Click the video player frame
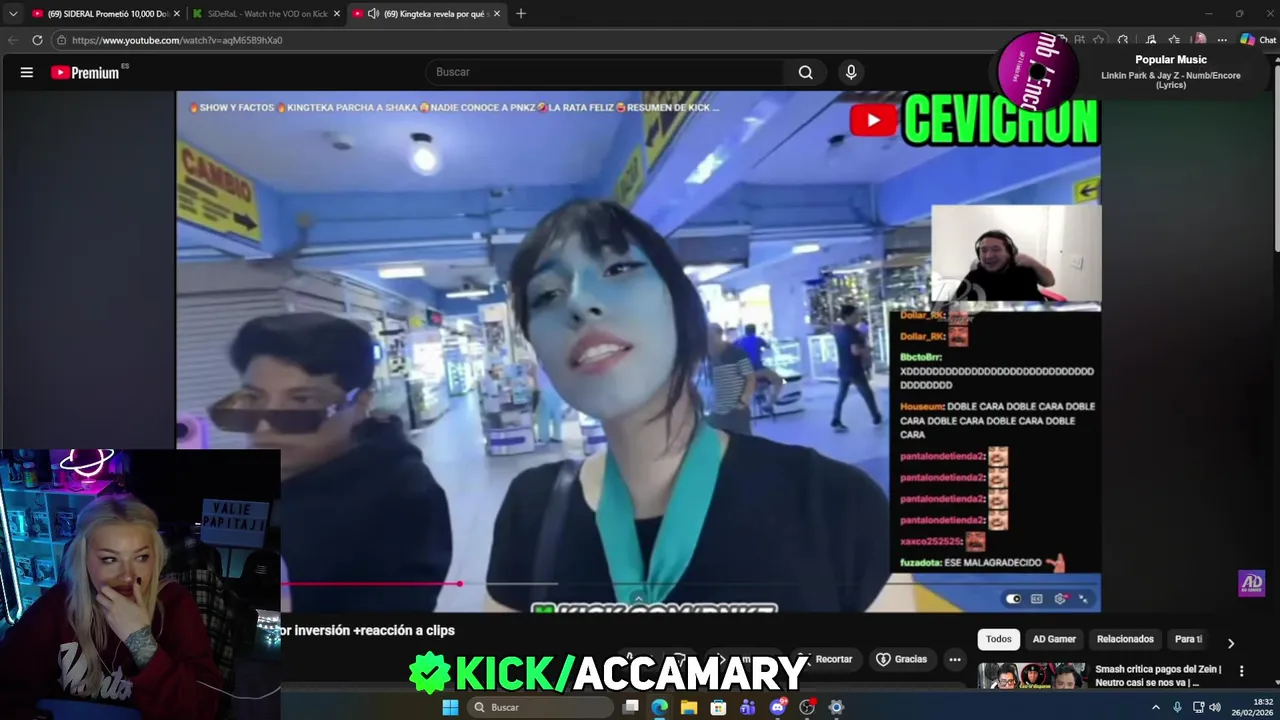Screen dimensions: 1280x720 [638, 350]
